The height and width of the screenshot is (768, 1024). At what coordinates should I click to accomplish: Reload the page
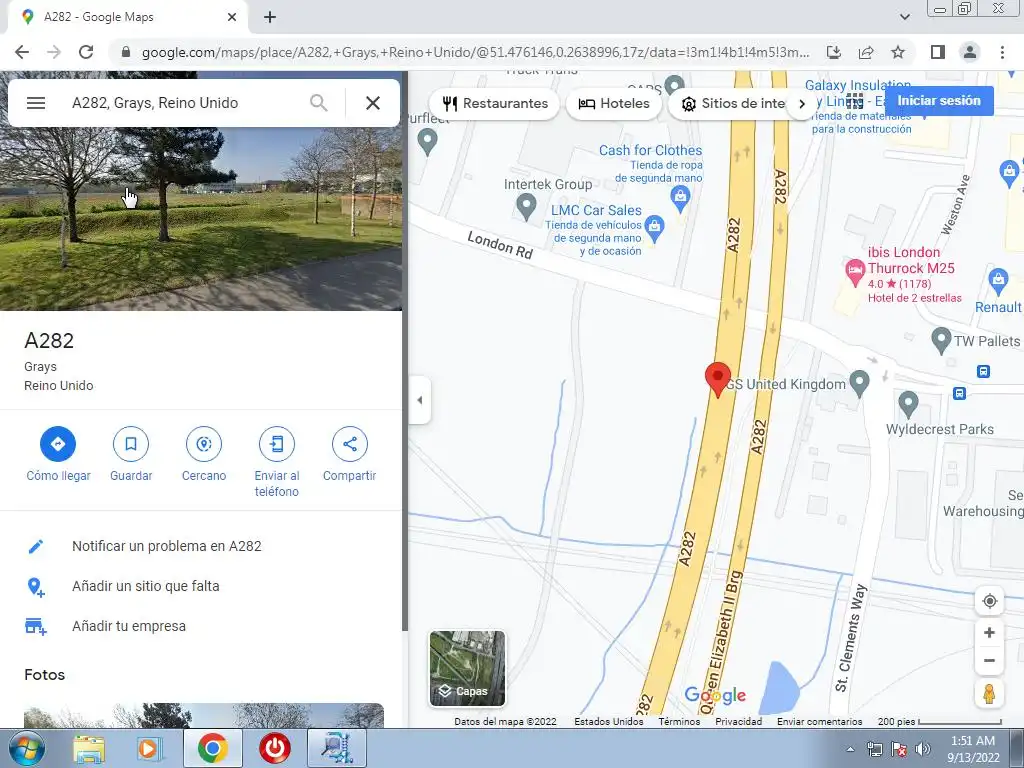click(x=86, y=52)
